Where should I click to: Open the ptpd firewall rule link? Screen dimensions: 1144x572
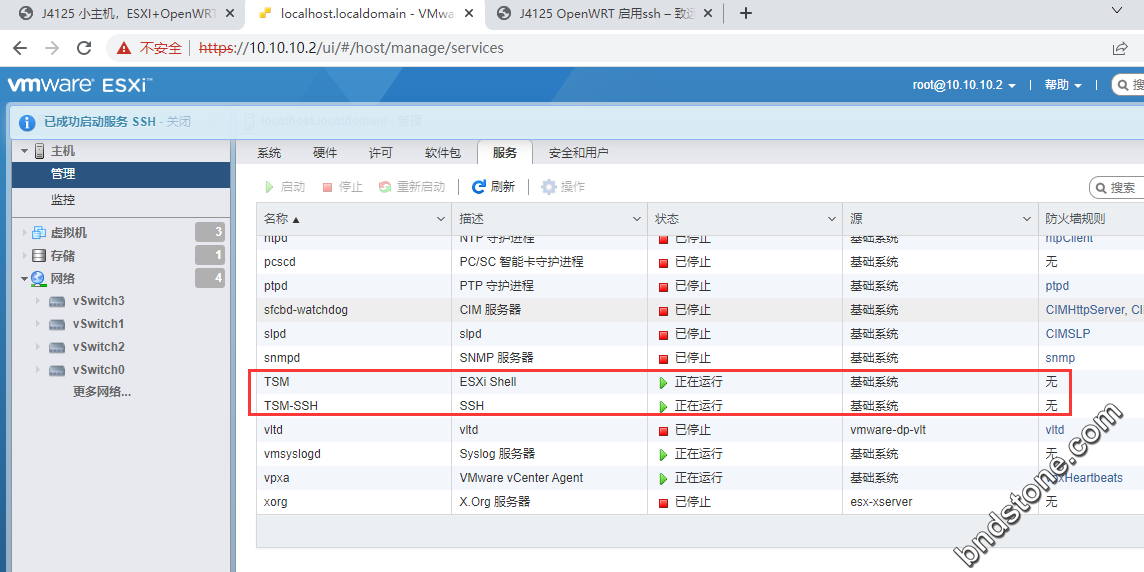[x=1057, y=286]
